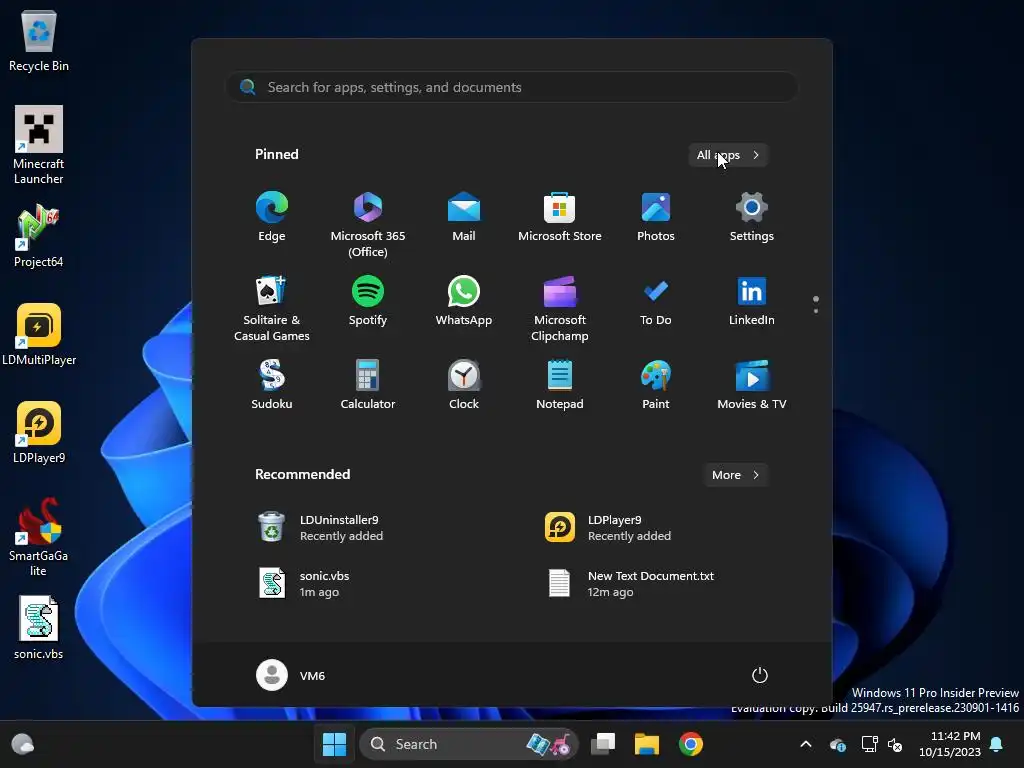Open Microsoft Store from pinned apps
This screenshot has height=768, width=1024.
[x=560, y=217]
